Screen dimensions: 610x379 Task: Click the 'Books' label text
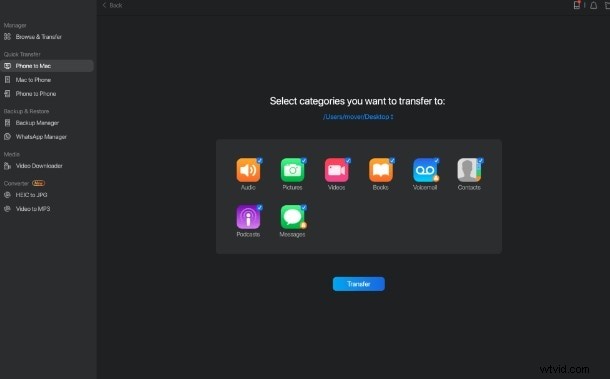[380, 188]
